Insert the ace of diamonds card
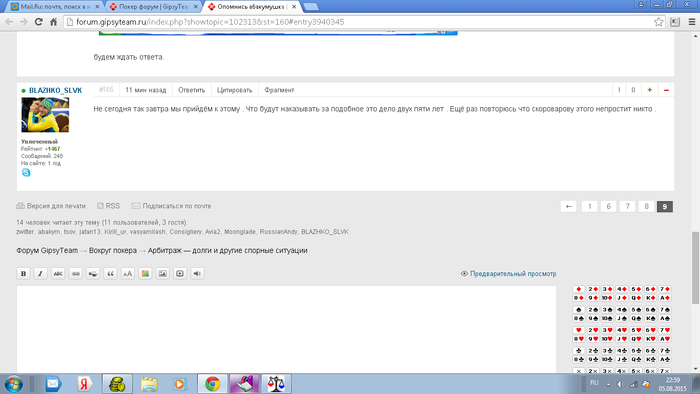The width and height of the screenshot is (700, 394). (x=665, y=298)
